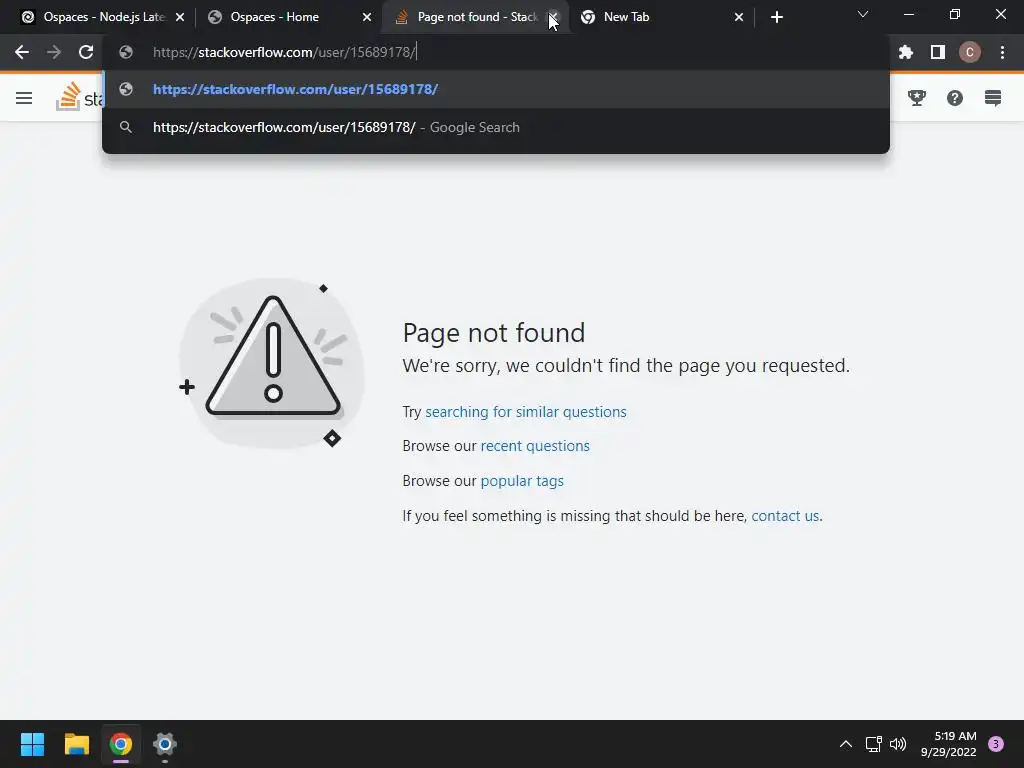Open the popular tags link

click(522, 481)
